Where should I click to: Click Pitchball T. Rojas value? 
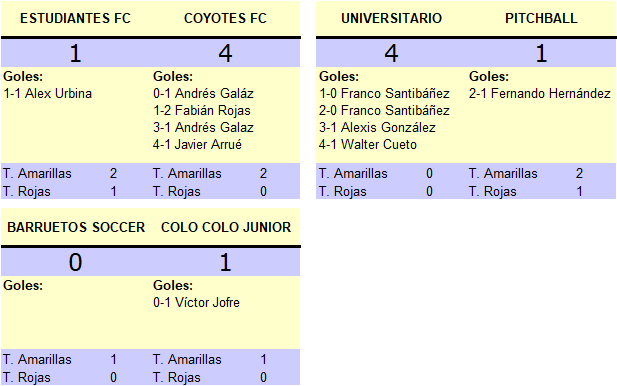[579, 192]
